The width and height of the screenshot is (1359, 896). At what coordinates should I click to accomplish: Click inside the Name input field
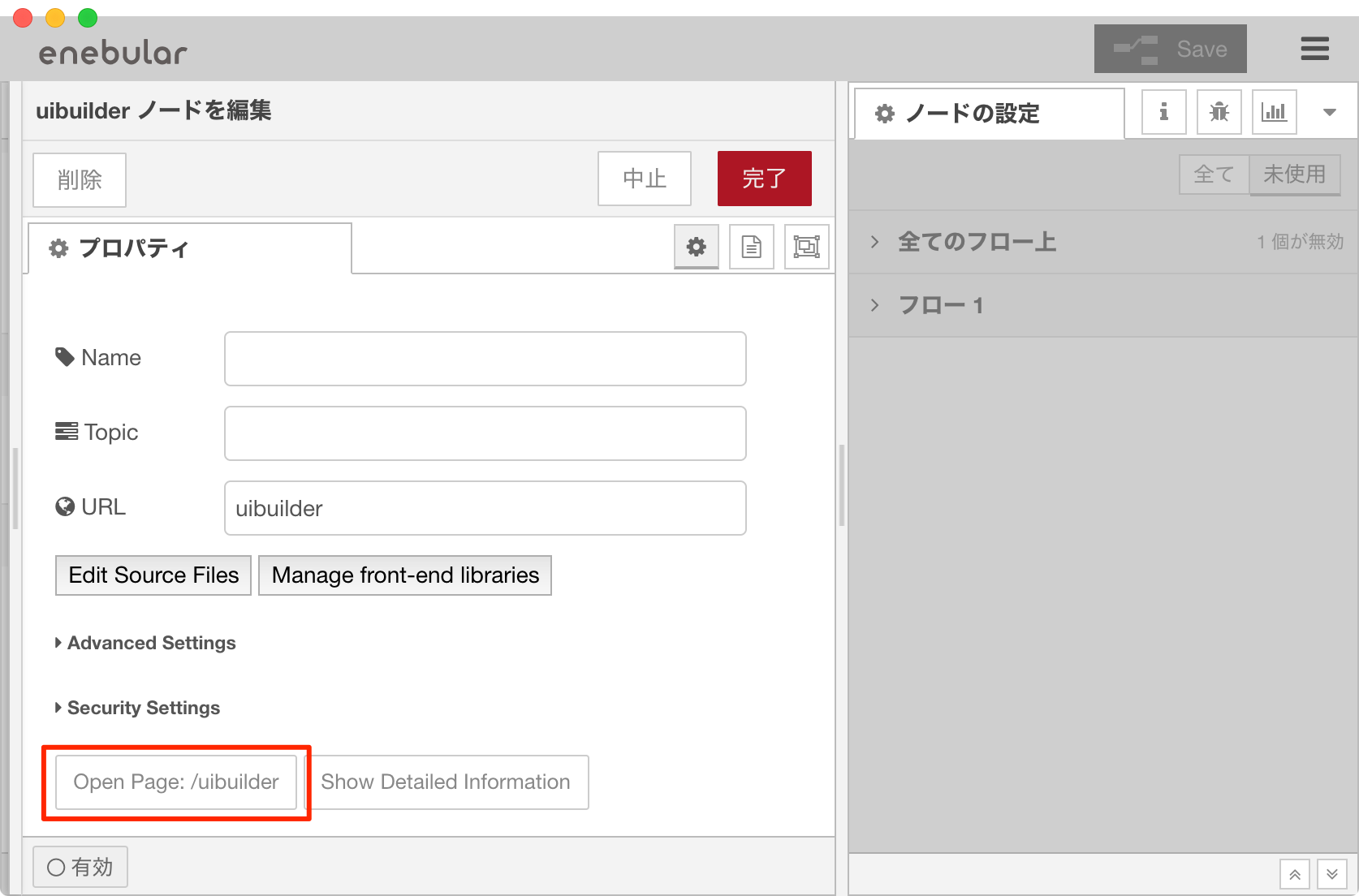pyautogui.click(x=485, y=359)
